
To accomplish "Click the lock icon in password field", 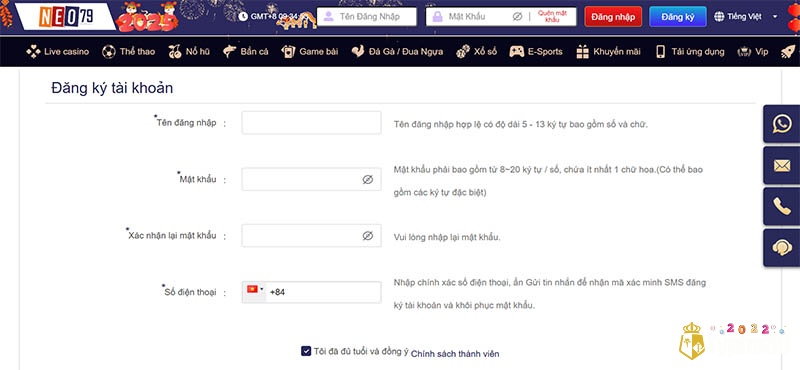I will [437, 16].
